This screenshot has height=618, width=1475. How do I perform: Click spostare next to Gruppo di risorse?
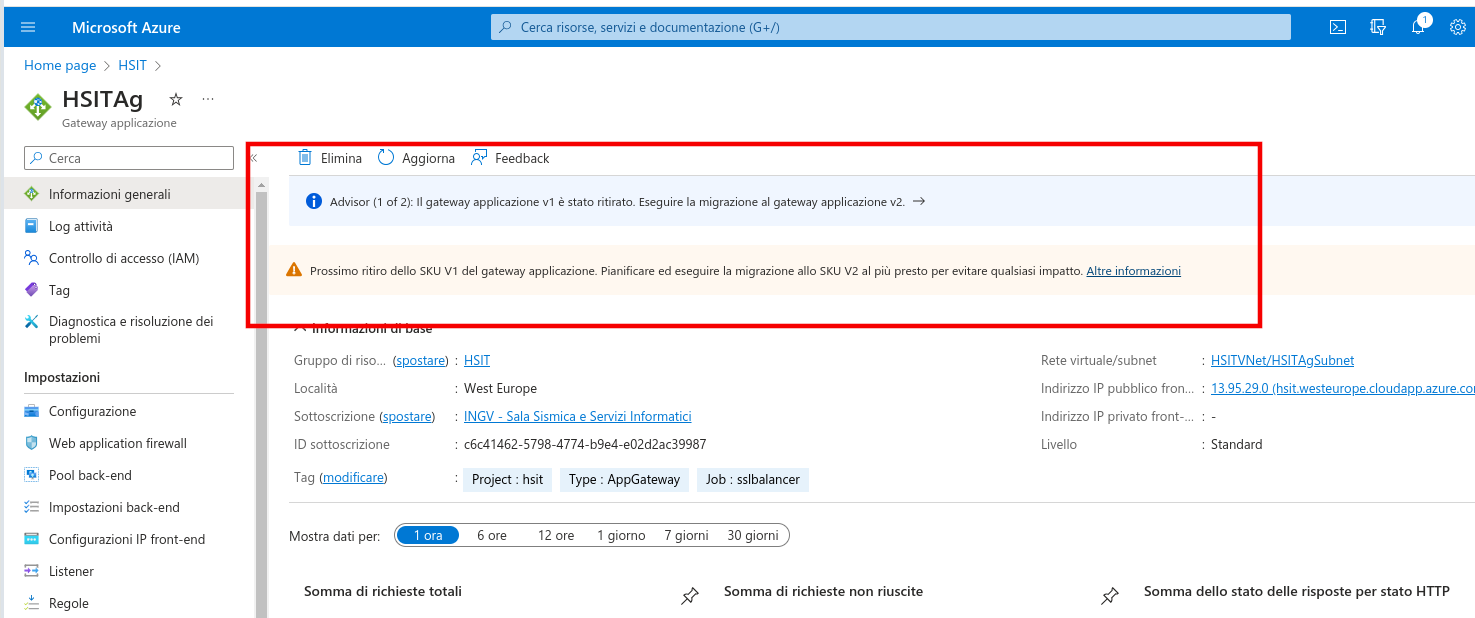pyautogui.click(x=420, y=360)
